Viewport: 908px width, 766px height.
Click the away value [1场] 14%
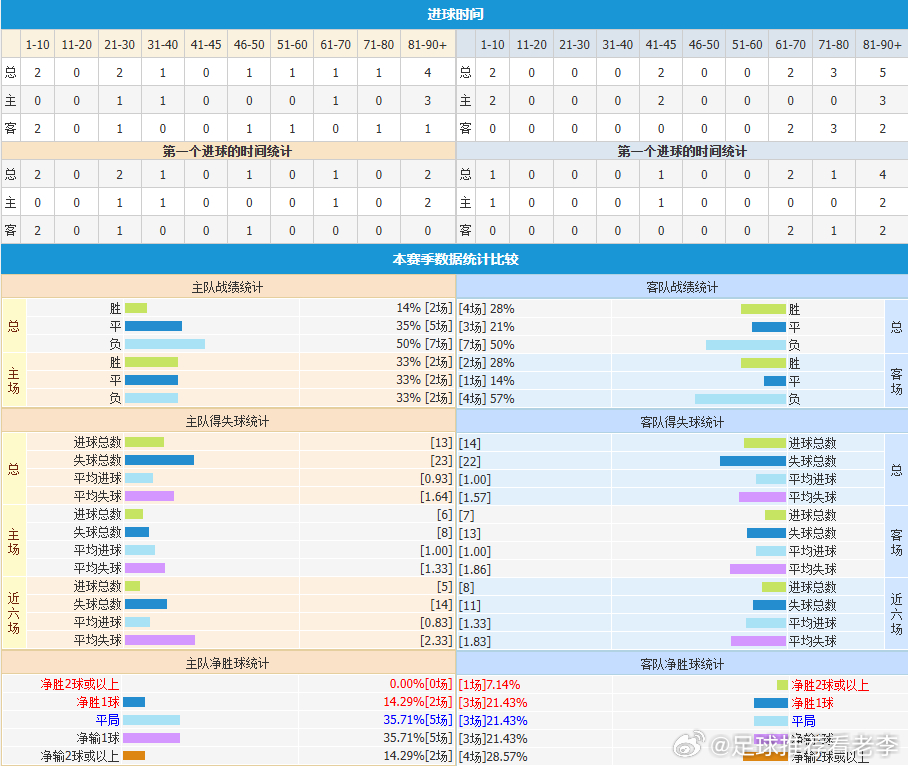pyautogui.click(x=486, y=380)
